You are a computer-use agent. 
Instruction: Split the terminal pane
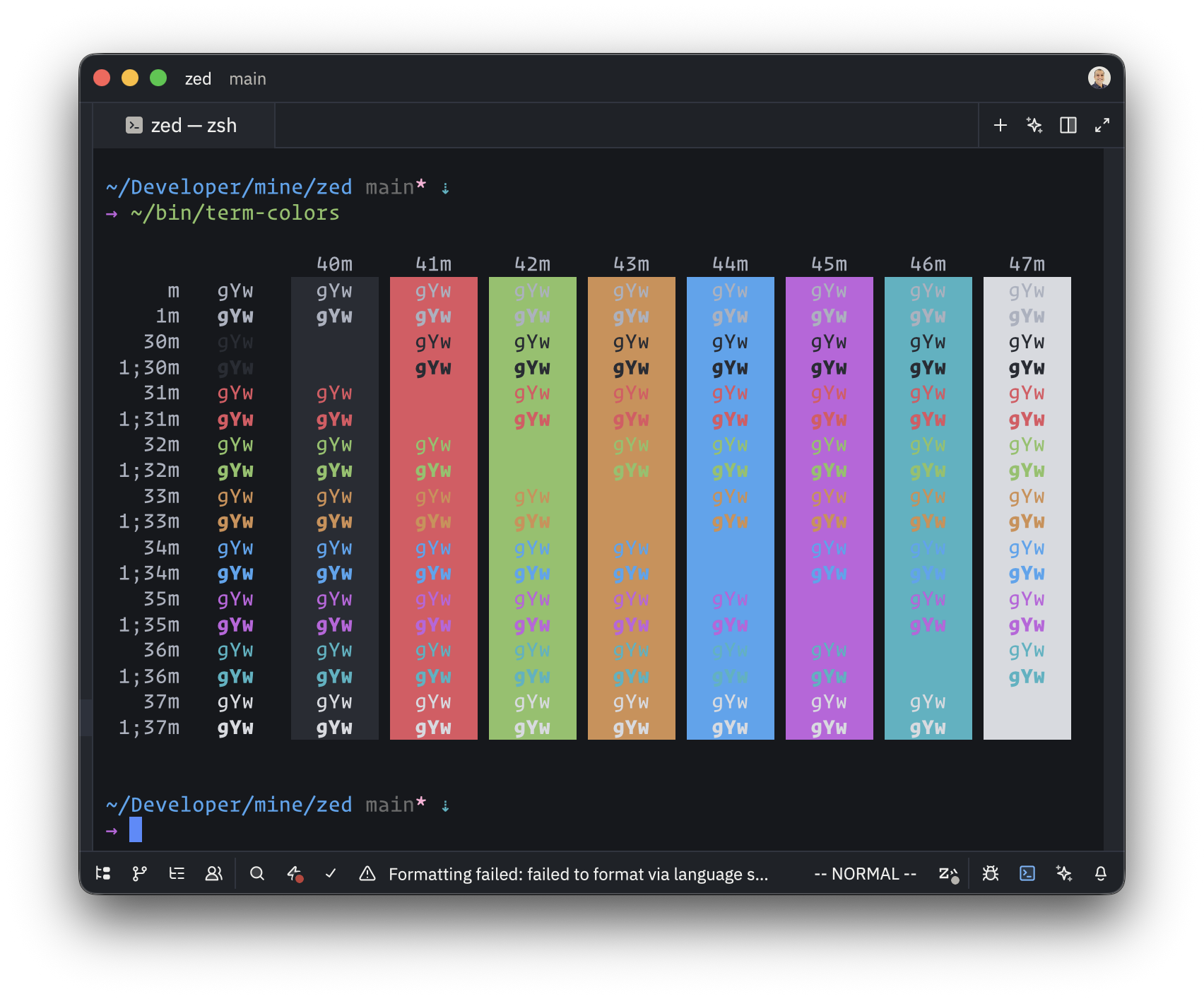[x=1068, y=125]
